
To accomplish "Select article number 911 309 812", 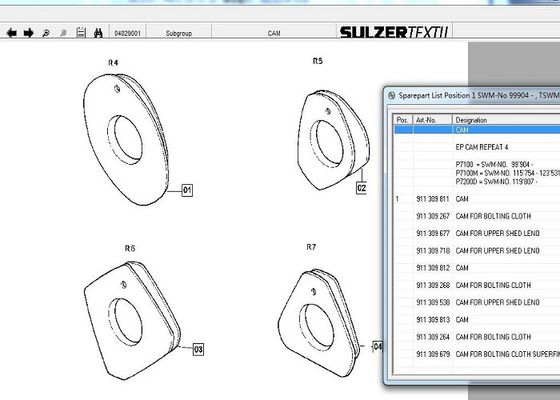I will coord(433,268).
